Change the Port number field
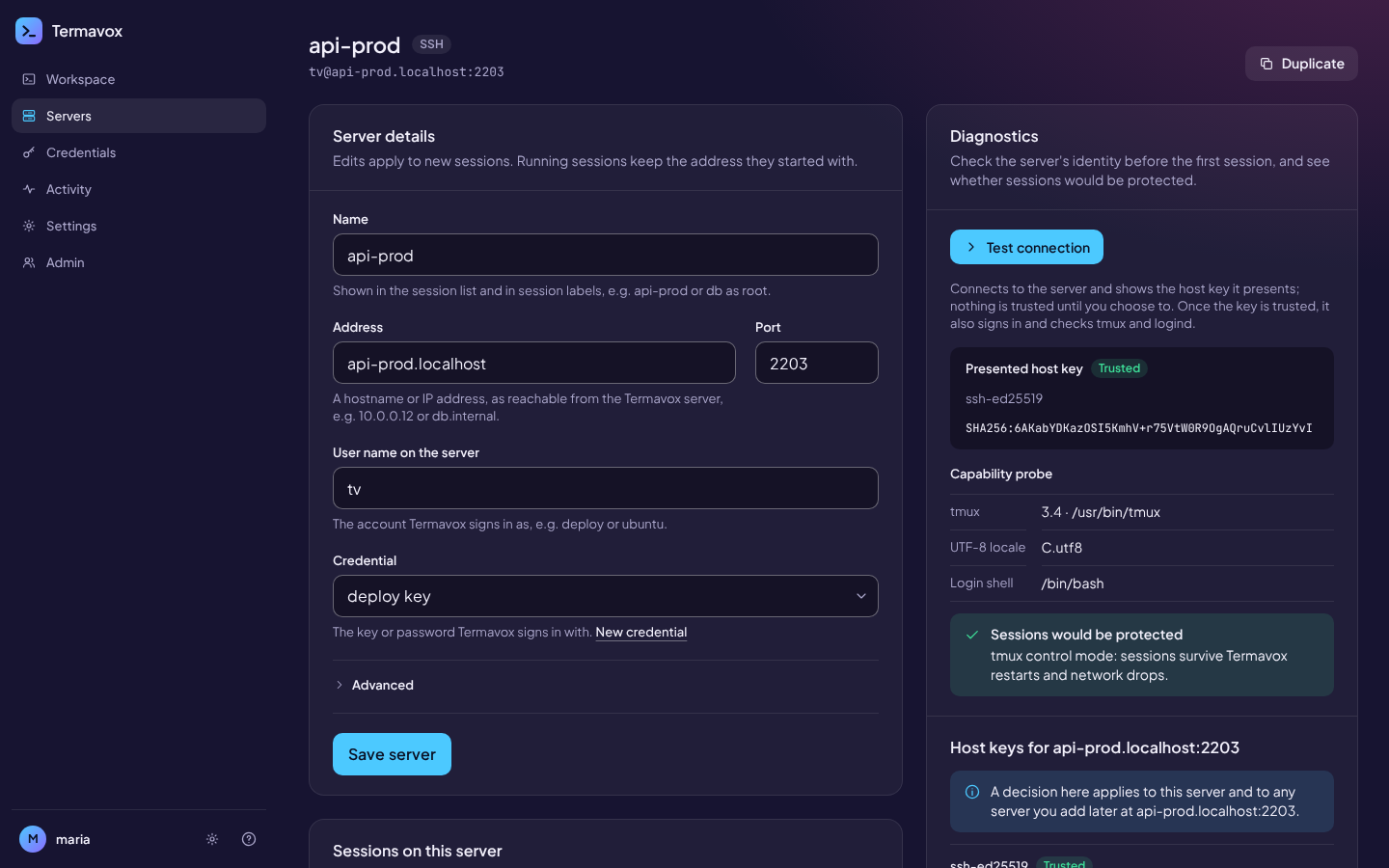This screenshot has width=1389, height=868. click(x=817, y=363)
